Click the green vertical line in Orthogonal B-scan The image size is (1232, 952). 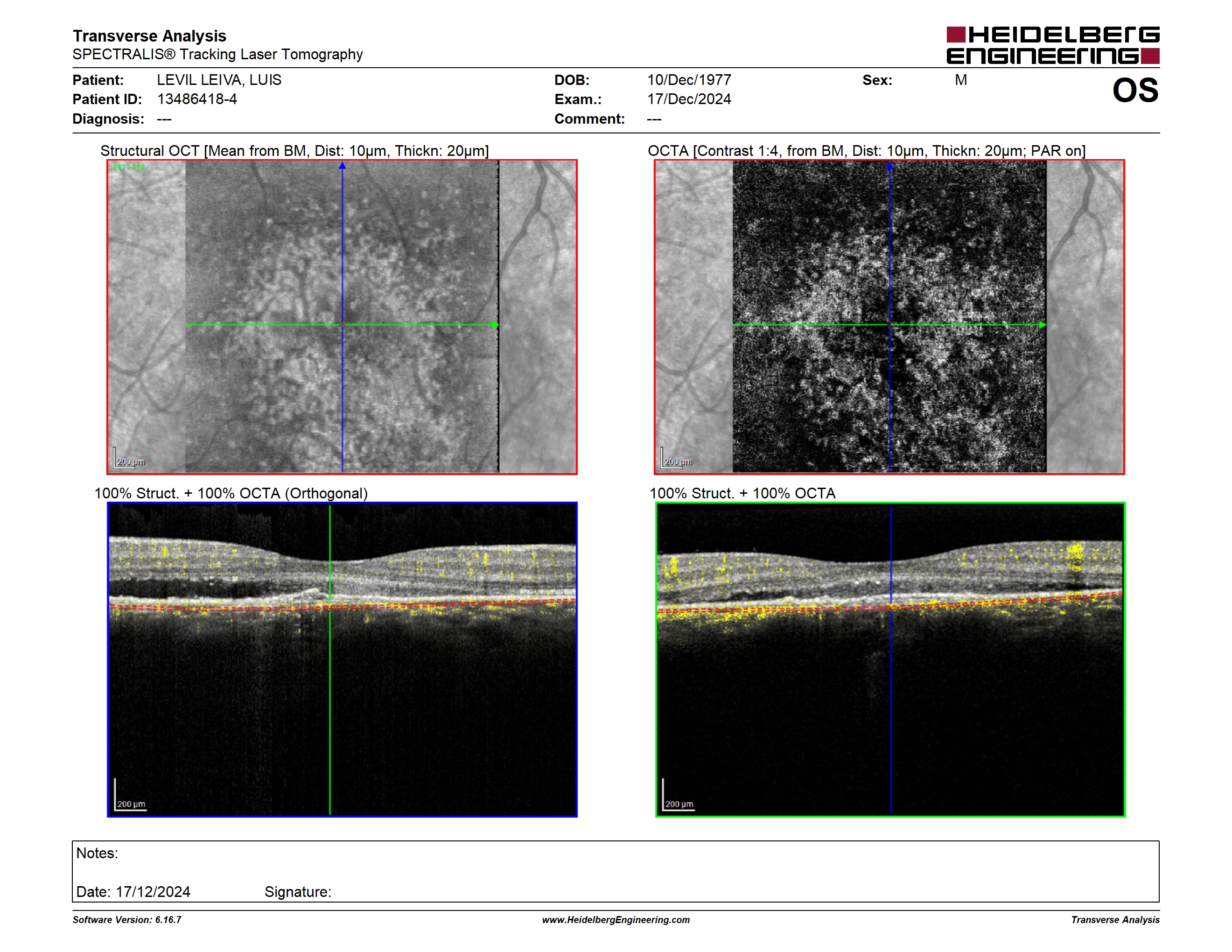pyautogui.click(x=329, y=659)
